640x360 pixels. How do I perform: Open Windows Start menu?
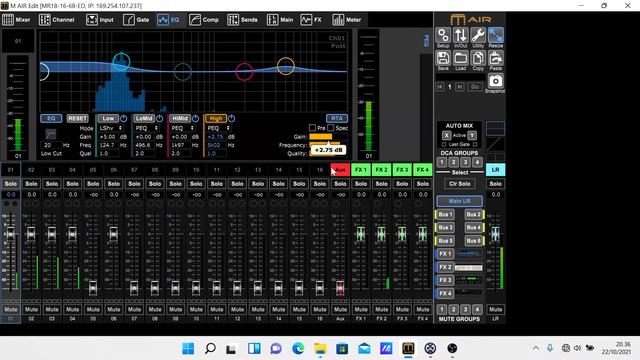coord(188,349)
